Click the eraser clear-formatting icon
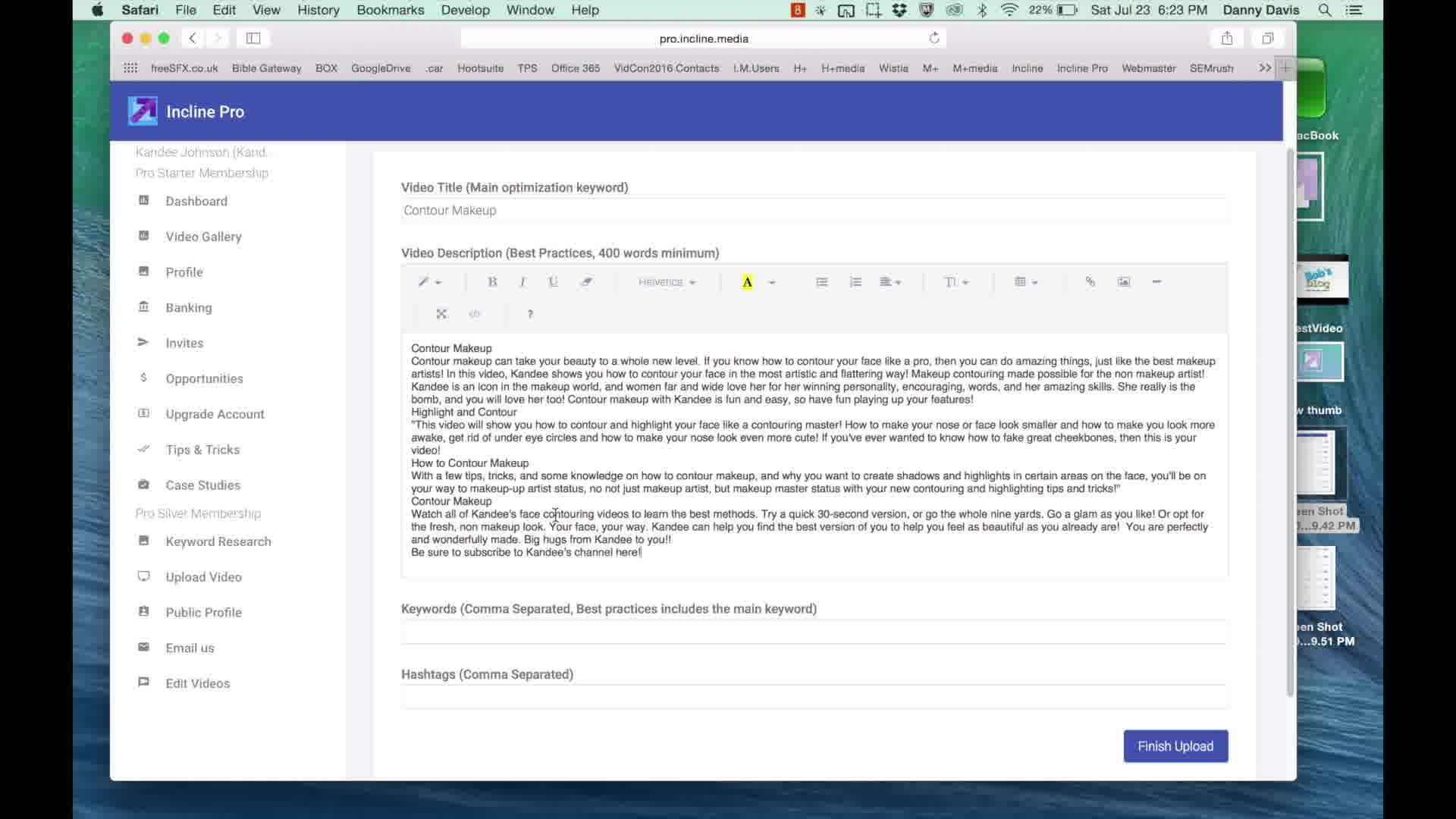 tap(586, 282)
